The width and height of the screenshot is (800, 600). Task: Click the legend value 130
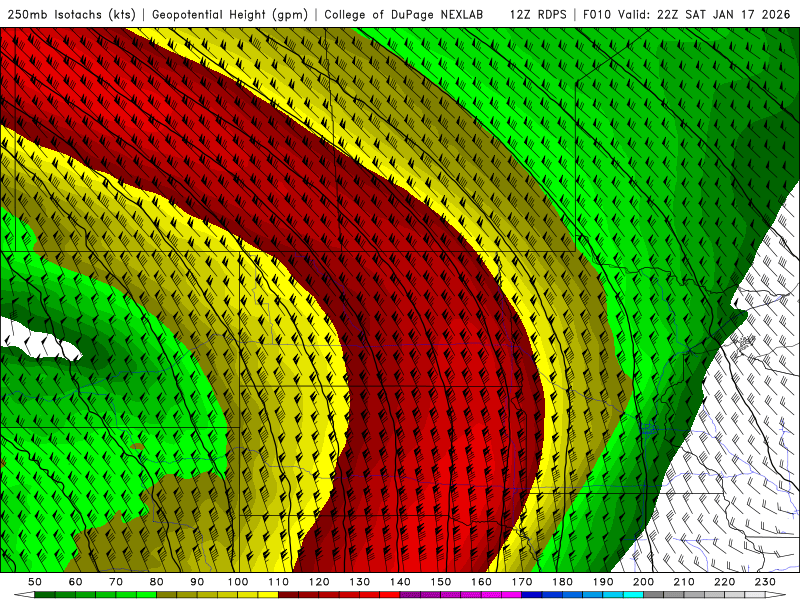(x=359, y=582)
